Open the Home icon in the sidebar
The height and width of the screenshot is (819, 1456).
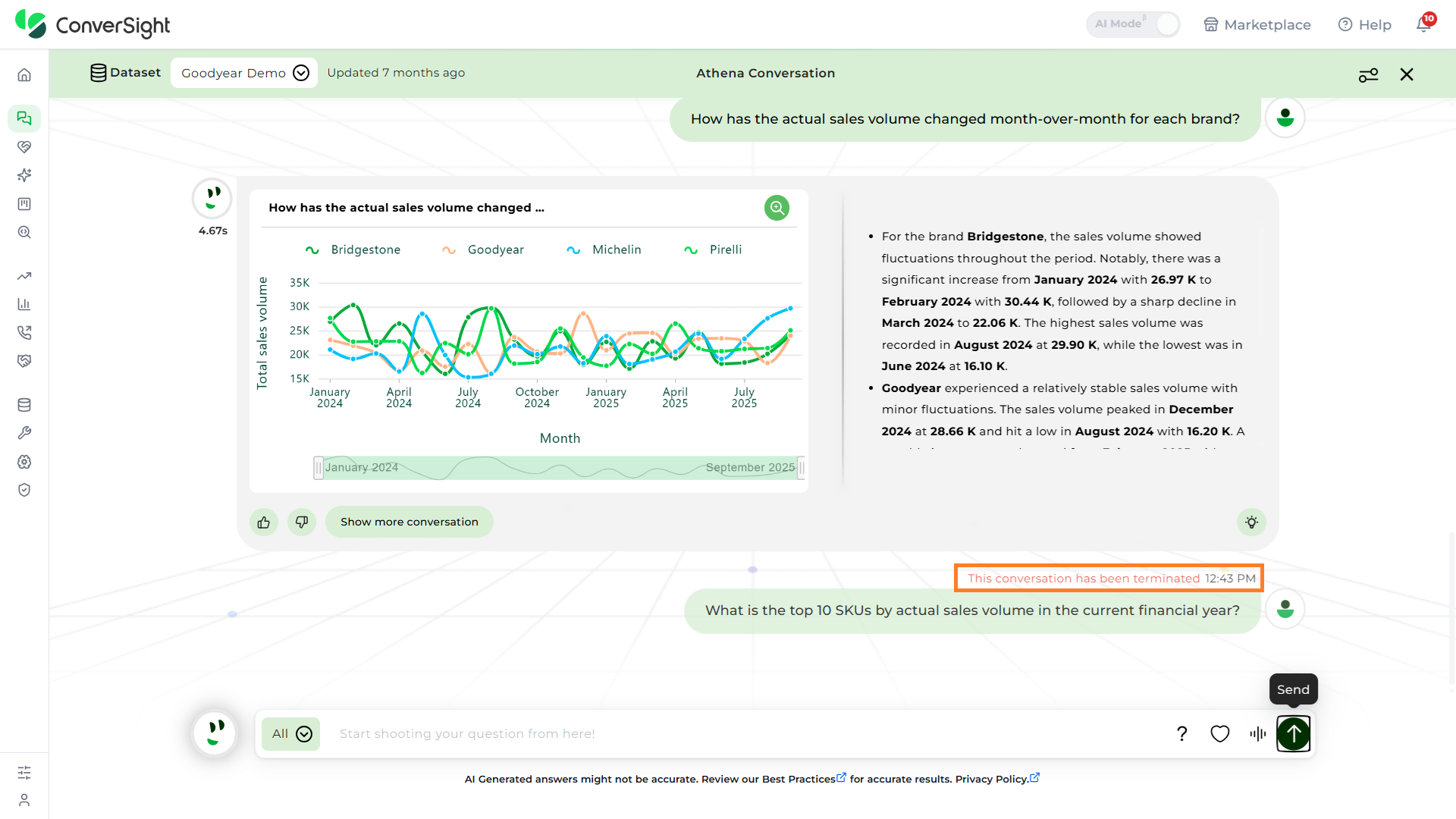(x=24, y=74)
